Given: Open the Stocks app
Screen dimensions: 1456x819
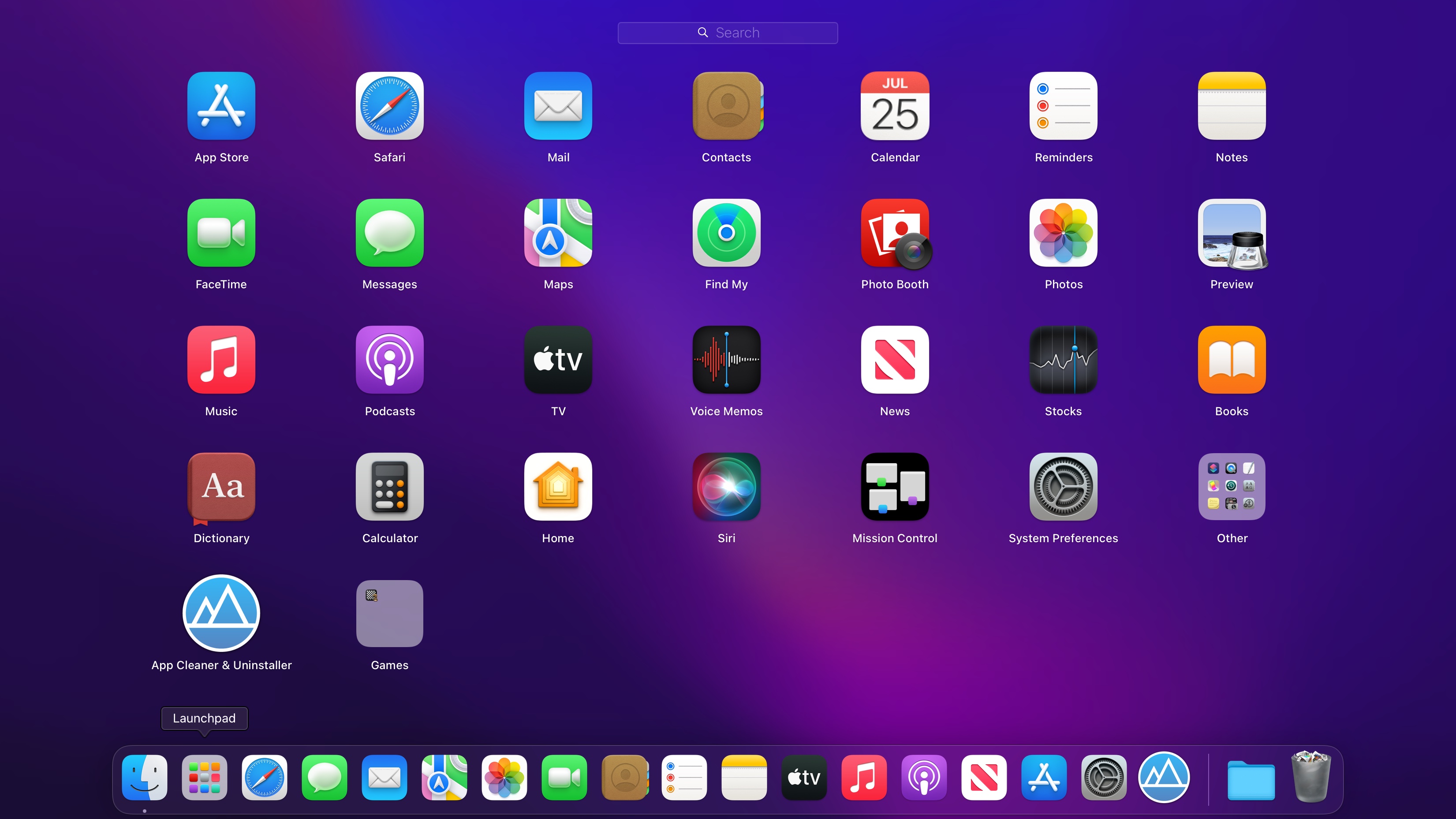Looking at the screenshot, I should (x=1063, y=360).
